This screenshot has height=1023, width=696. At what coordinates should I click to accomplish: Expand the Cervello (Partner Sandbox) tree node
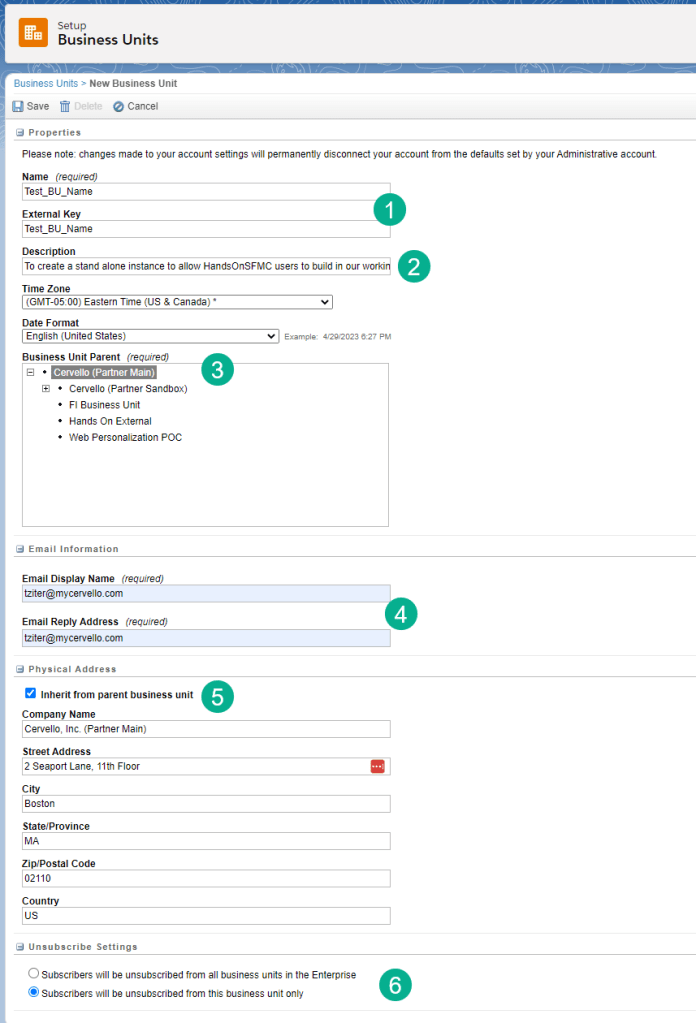(x=46, y=388)
